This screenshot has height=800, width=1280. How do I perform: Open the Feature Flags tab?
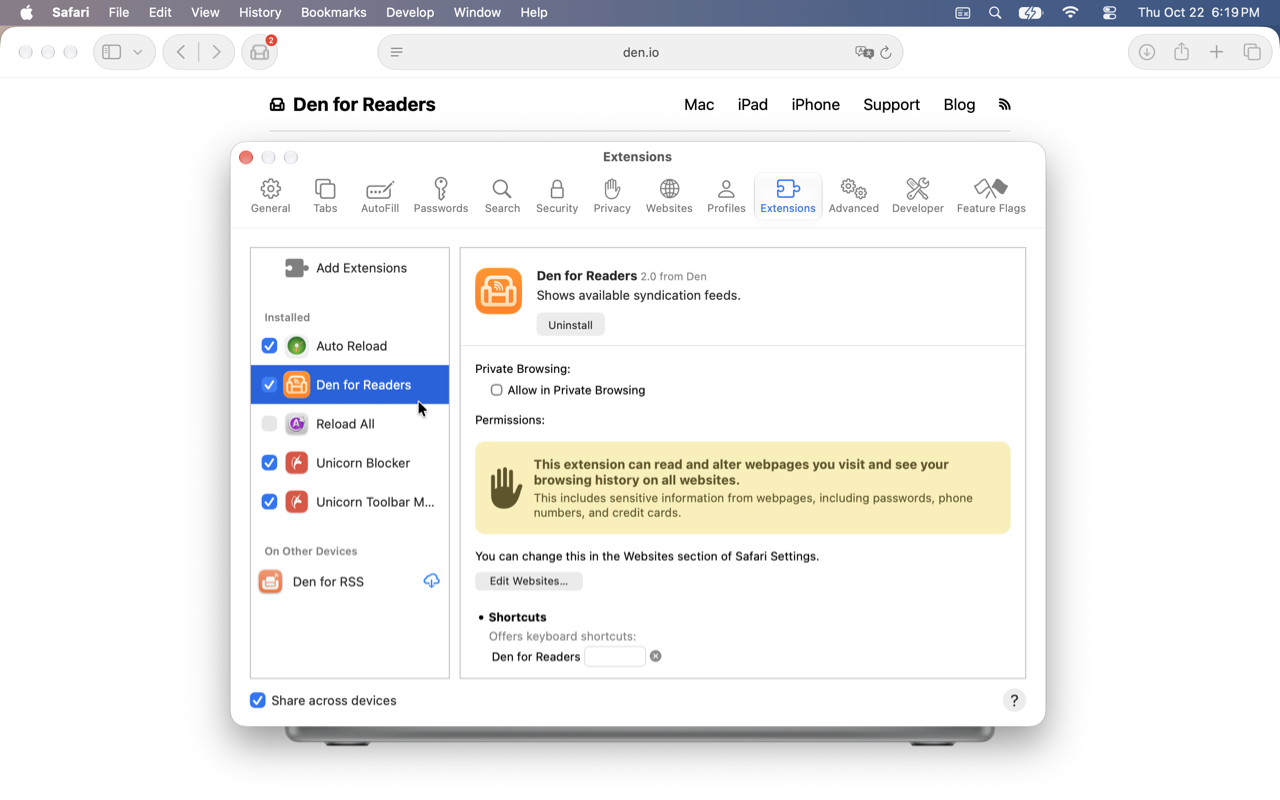pyautogui.click(x=991, y=196)
